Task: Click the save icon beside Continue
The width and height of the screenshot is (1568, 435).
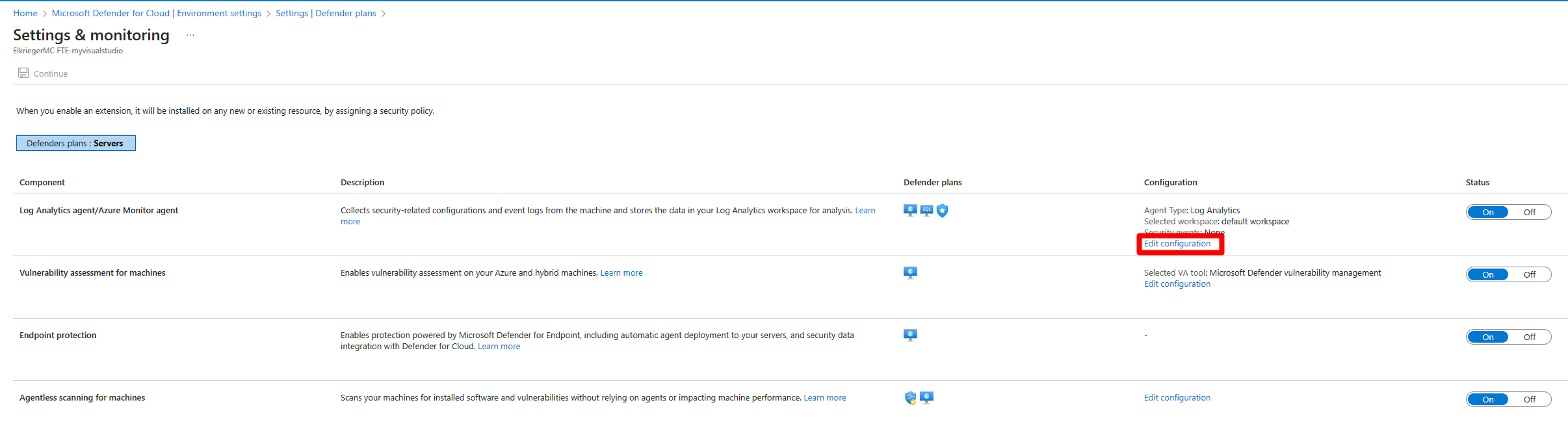Action: click(x=23, y=73)
